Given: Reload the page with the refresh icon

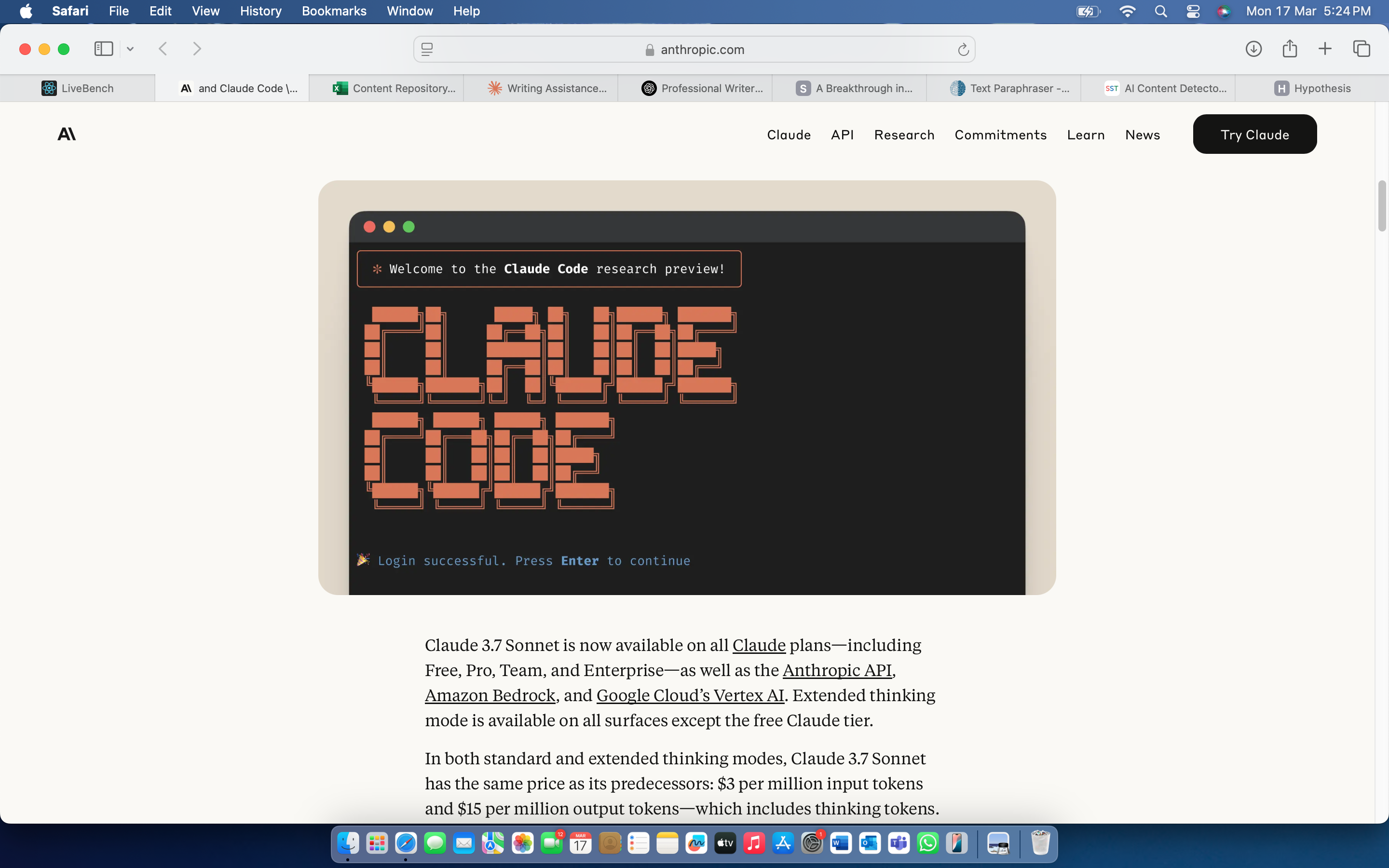Looking at the screenshot, I should [x=963, y=50].
